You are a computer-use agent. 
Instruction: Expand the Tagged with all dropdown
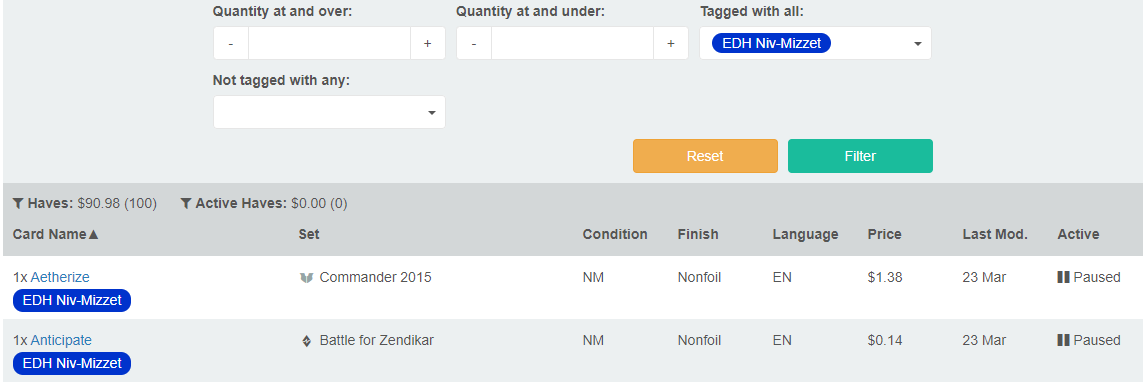coord(917,44)
